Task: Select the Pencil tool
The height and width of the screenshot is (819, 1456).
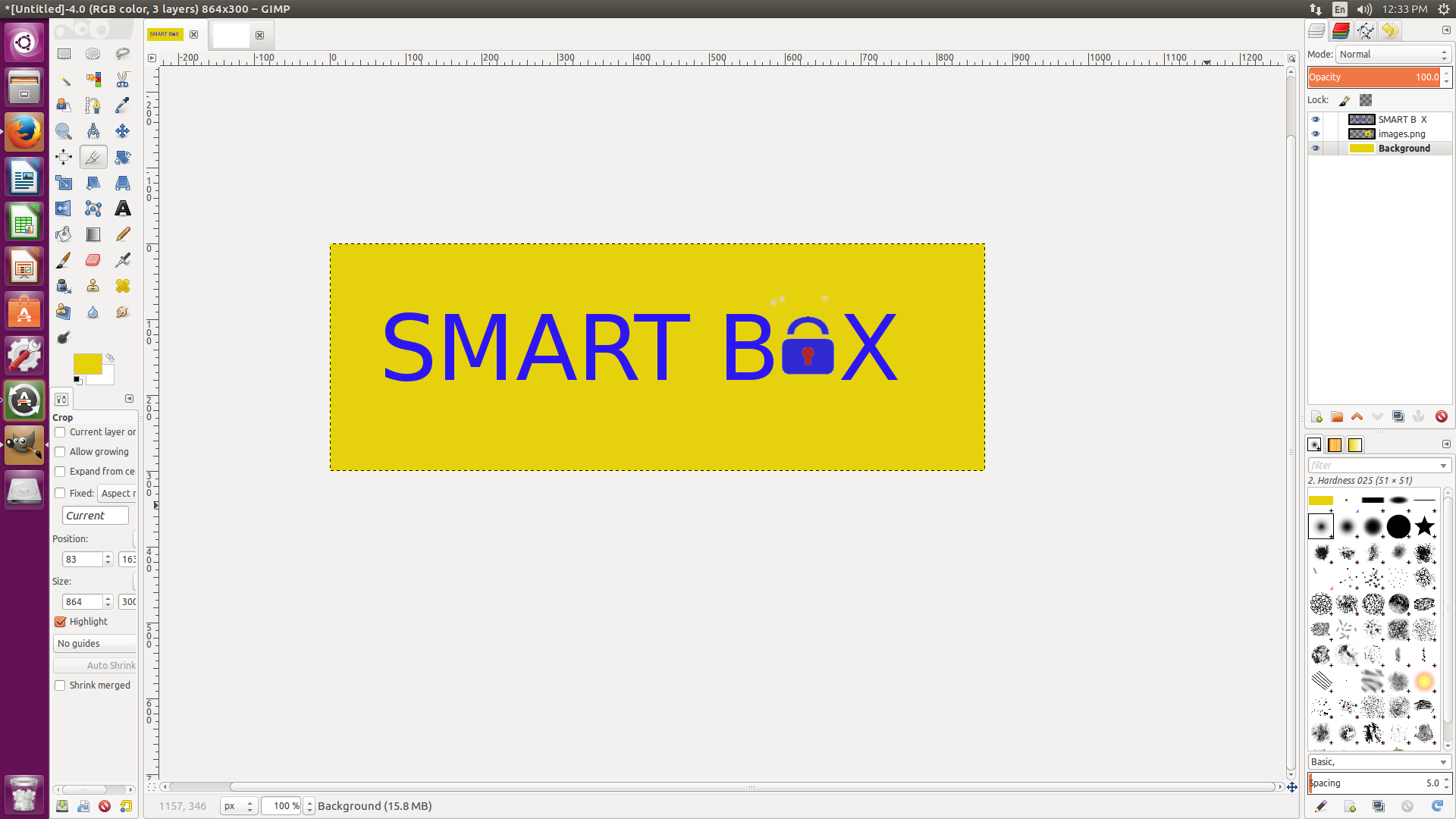Action: coord(122,234)
